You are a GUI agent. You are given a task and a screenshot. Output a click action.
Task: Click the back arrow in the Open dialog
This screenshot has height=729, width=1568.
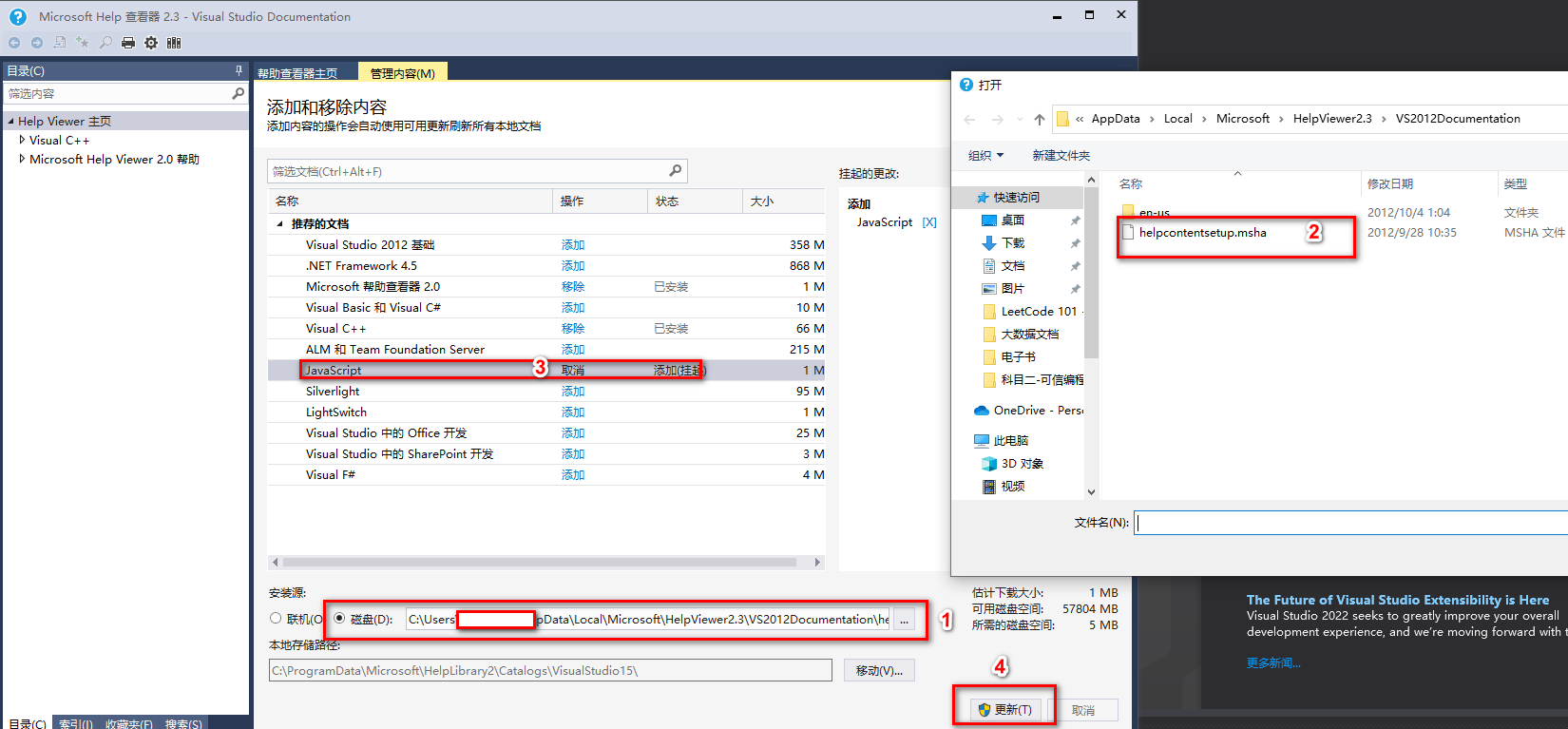[x=969, y=119]
